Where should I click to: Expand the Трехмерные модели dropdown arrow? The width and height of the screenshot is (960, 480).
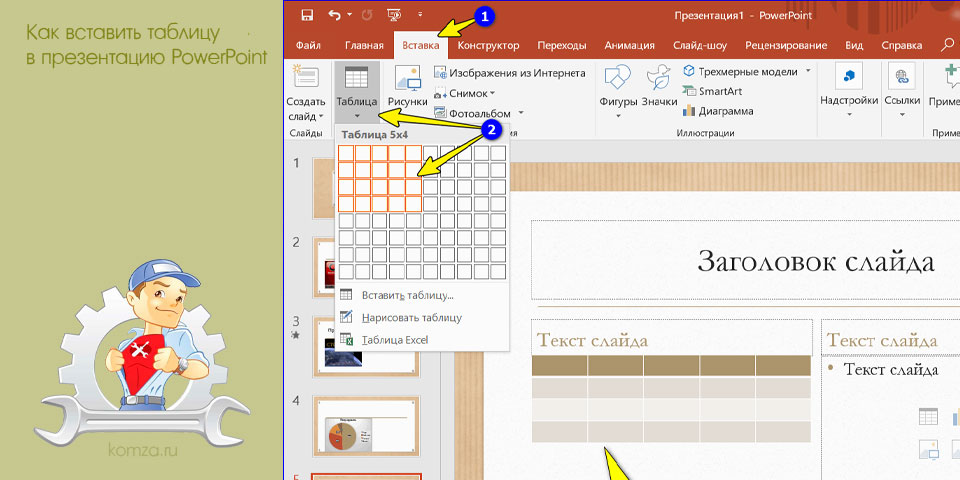pyautogui.click(x=808, y=71)
